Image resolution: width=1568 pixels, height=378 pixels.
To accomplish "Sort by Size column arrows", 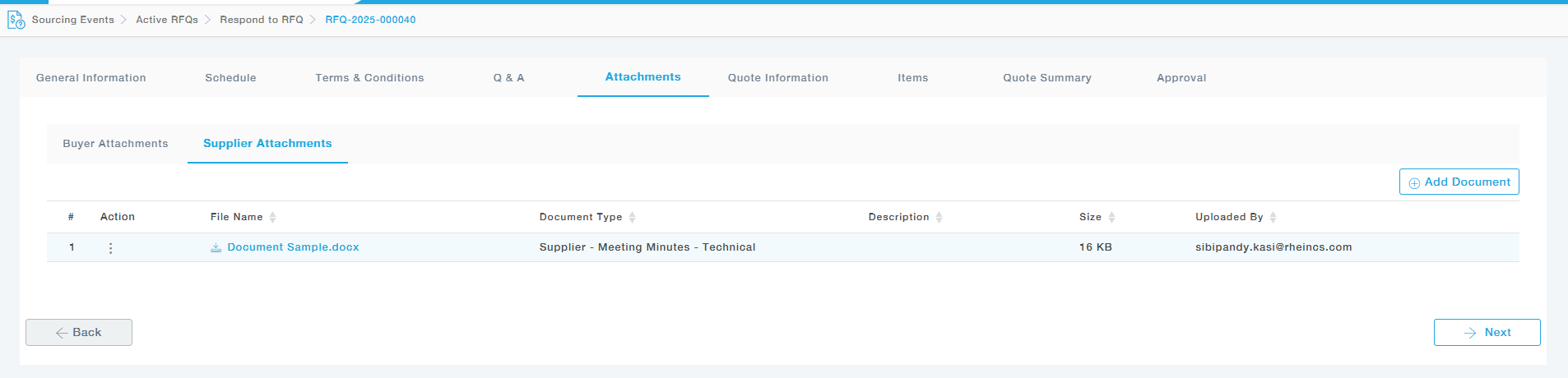I will click(x=1111, y=218).
